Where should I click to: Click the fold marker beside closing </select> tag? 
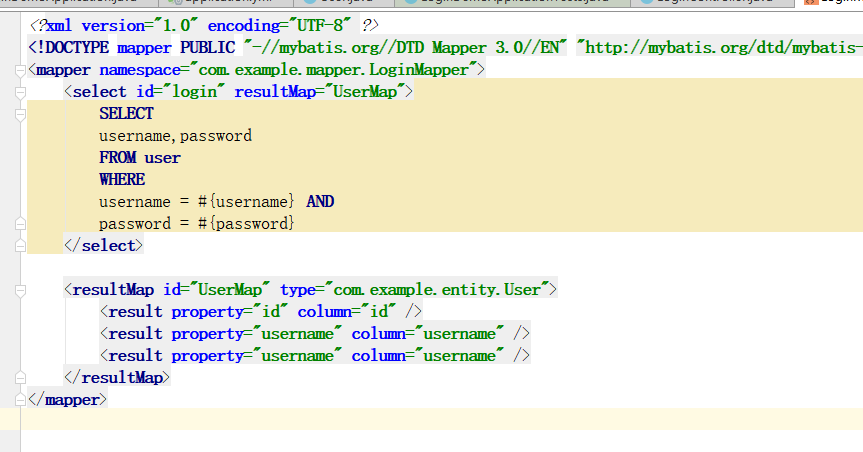20,246
